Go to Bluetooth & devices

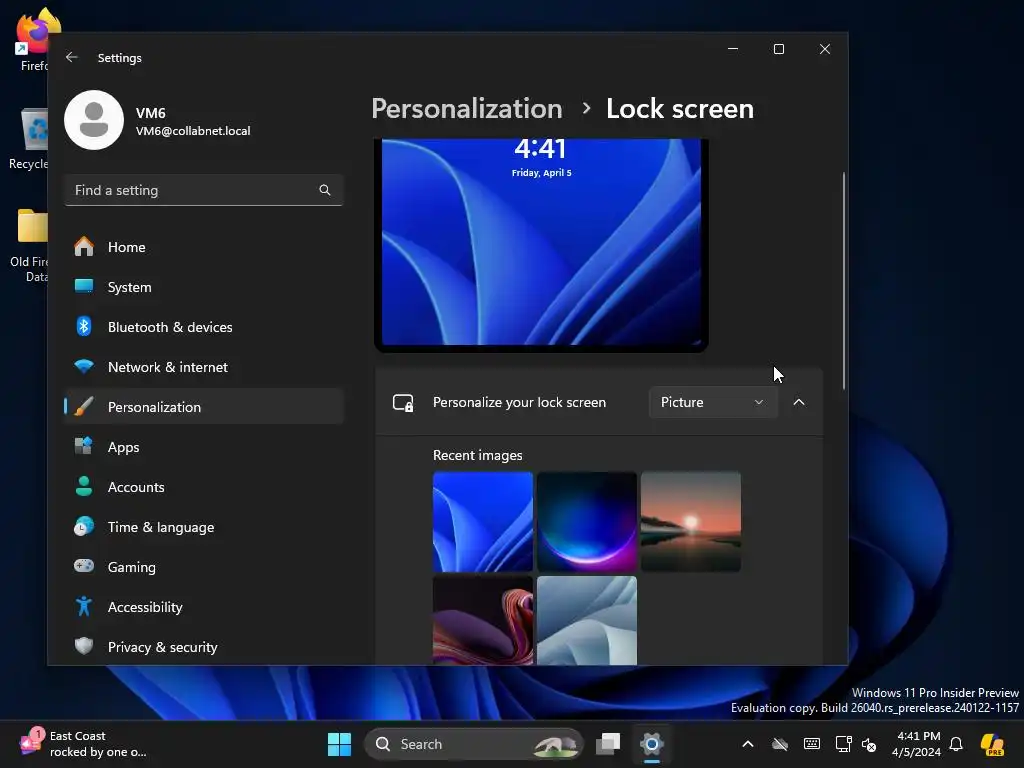point(204,327)
